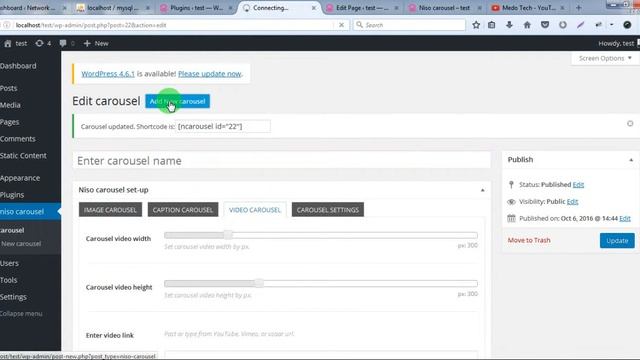Edit the publish Status
This screenshot has height=360, width=640.
pos(578,184)
